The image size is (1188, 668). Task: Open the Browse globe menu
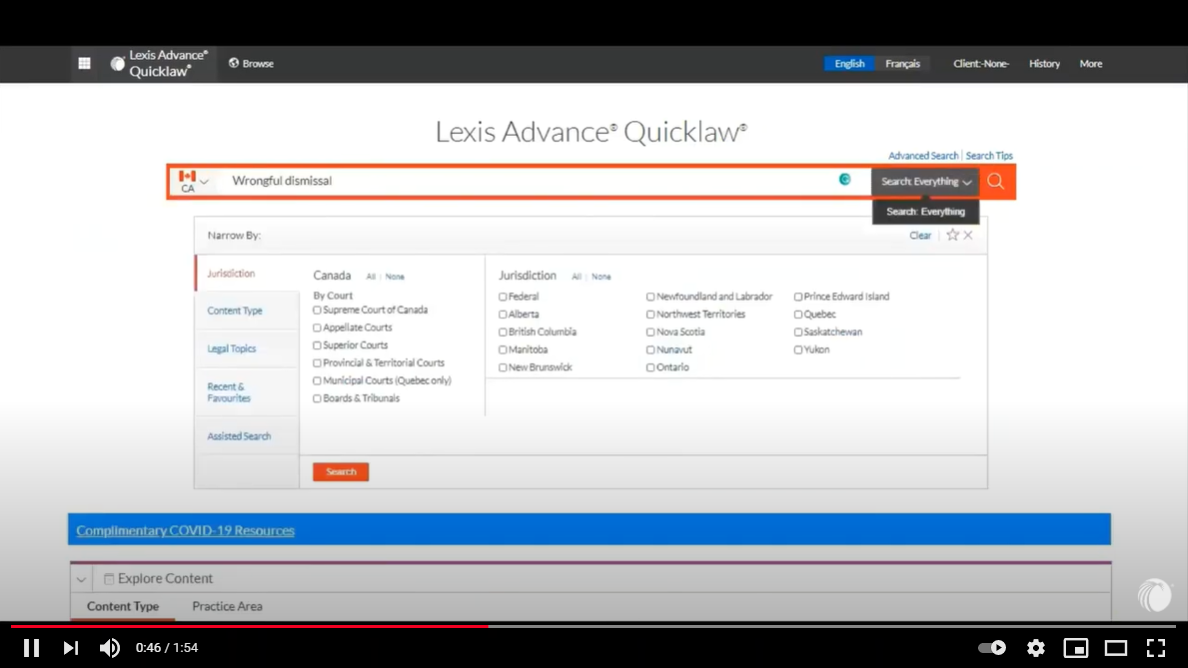(251, 64)
